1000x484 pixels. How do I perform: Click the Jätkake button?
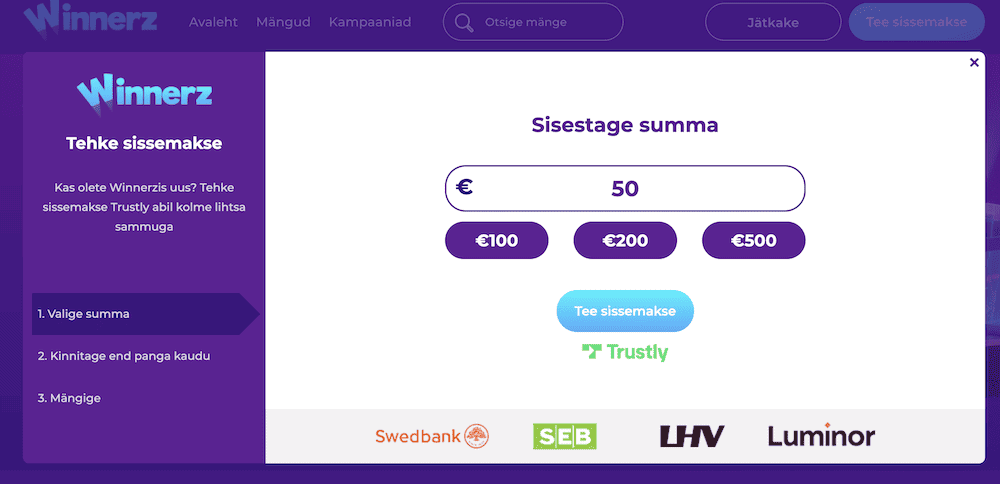773,22
